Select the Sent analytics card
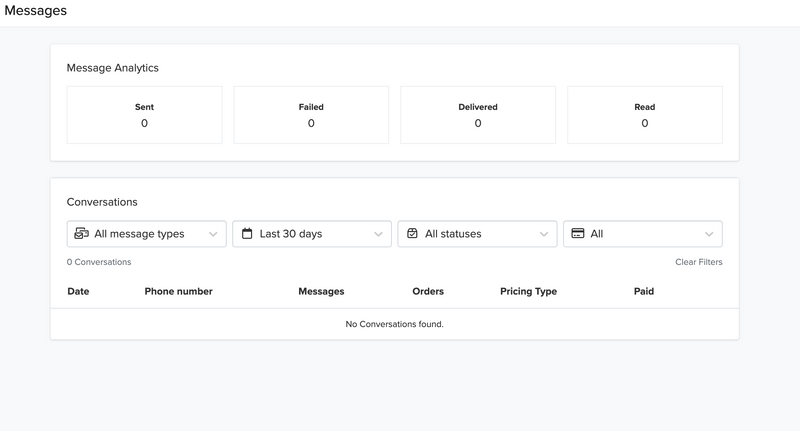The height and width of the screenshot is (431, 800). (144, 115)
